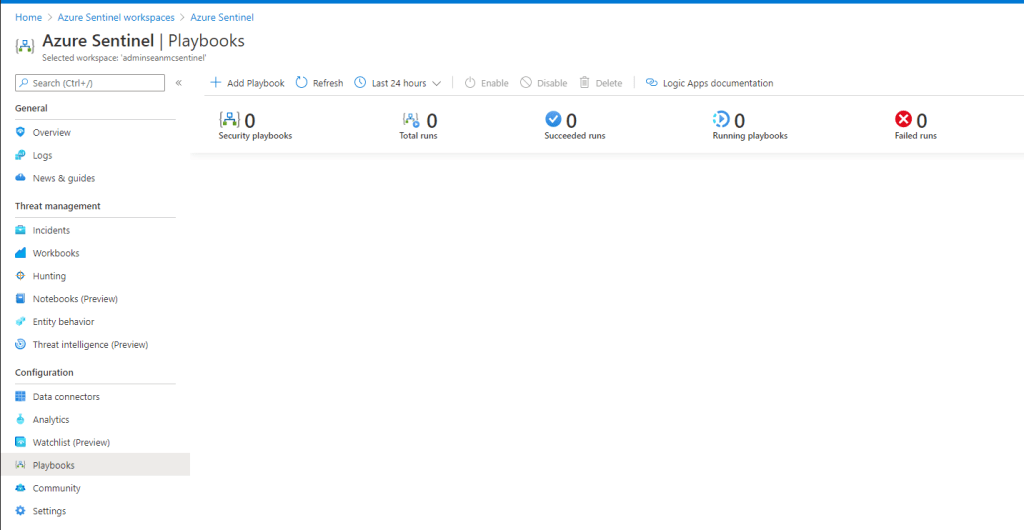This screenshot has width=1024, height=530.
Task: Click the Settings gear icon in sidebar
Action: [21, 511]
